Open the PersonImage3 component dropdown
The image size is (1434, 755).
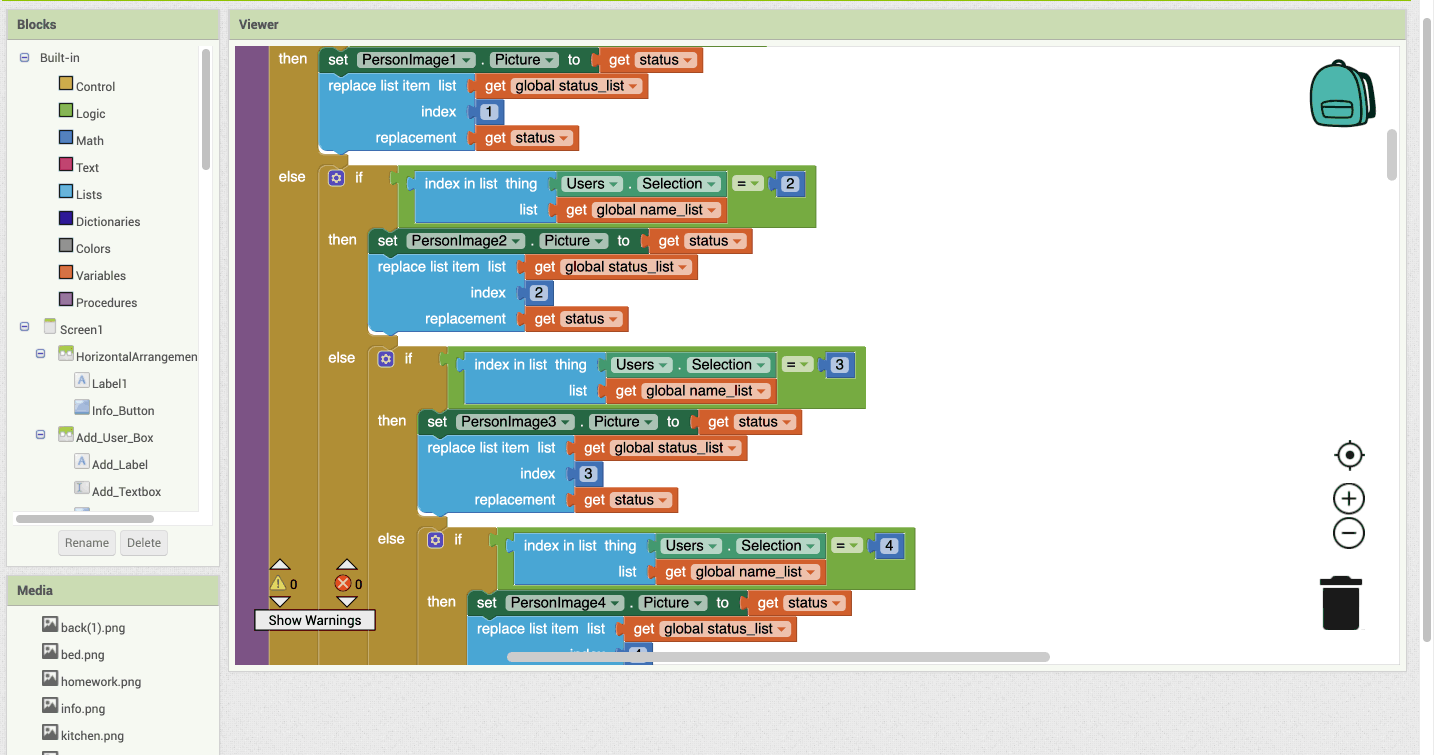566,422
